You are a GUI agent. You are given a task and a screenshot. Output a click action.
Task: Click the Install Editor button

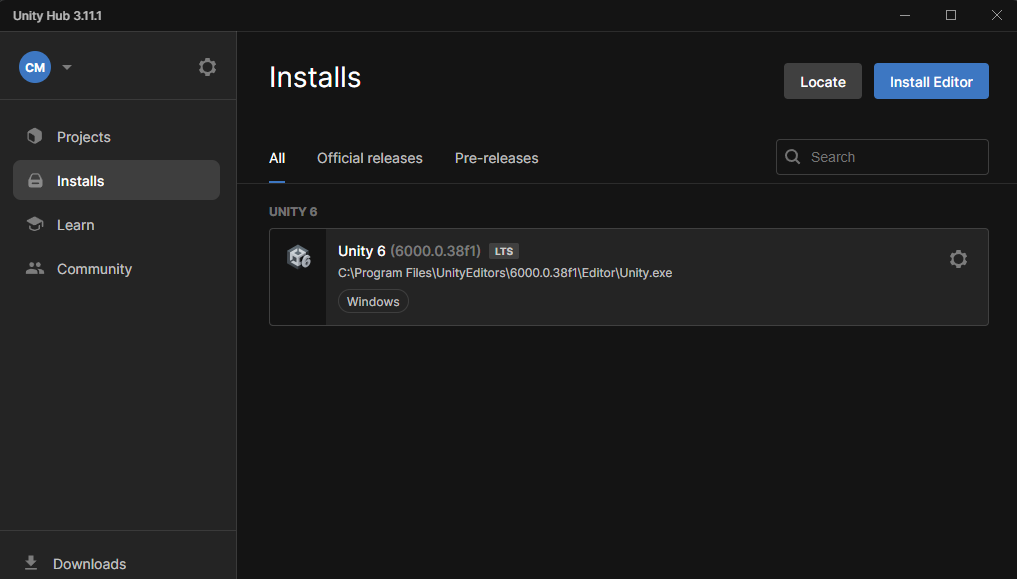(x=931, y=81)
